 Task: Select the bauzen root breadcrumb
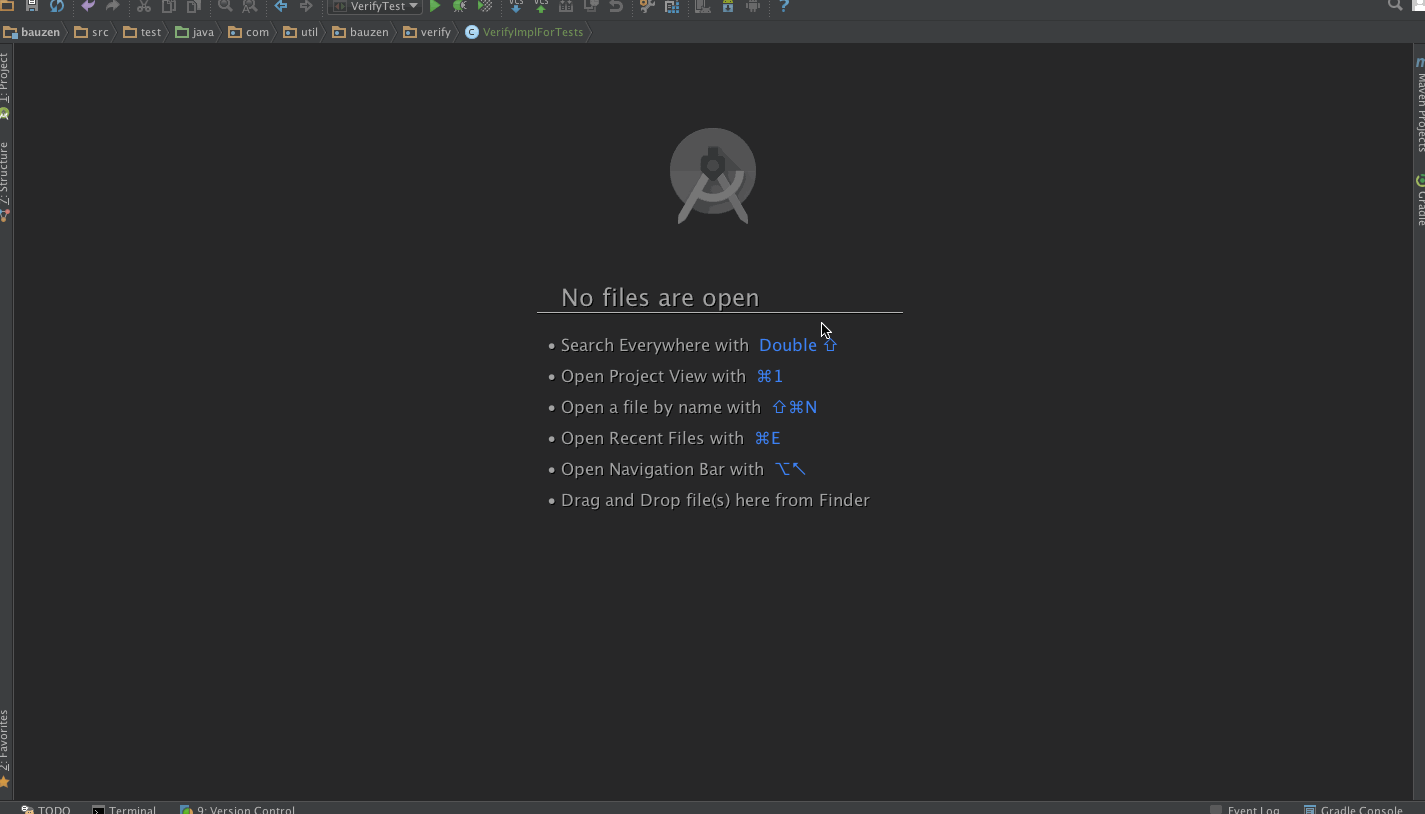pyautogui.click(x=32, y=32)
